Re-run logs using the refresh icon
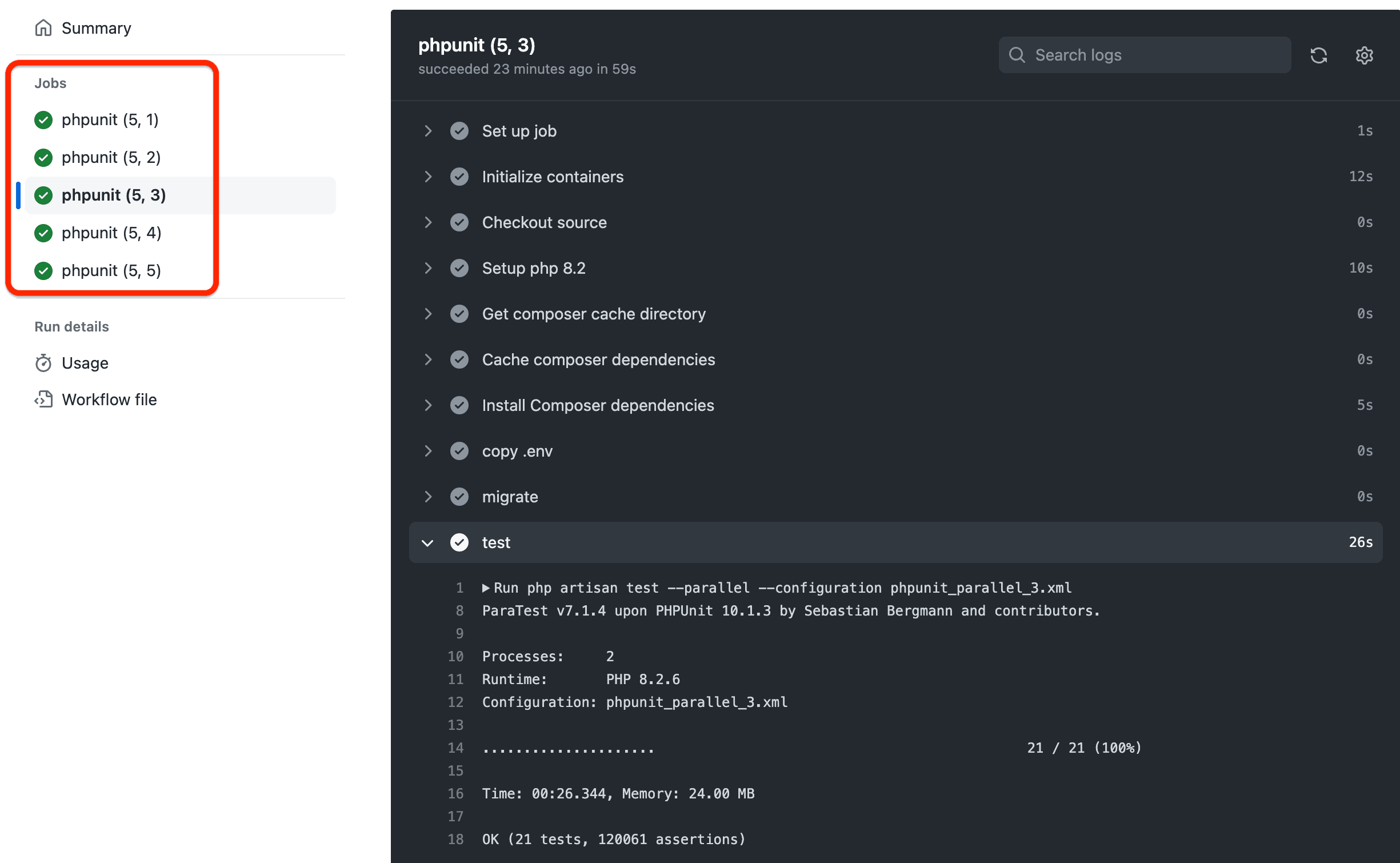The height and width of the screenshot is (863, 1400). 1319,55
